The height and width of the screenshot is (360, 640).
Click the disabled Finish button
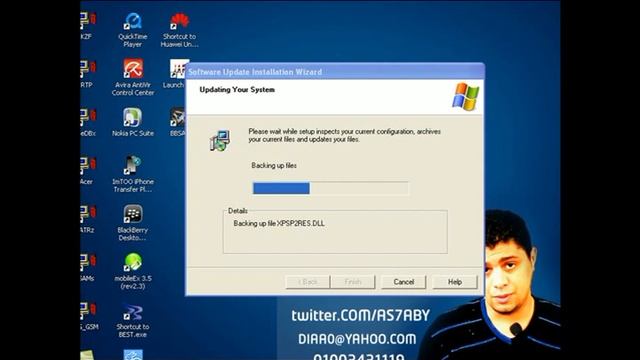[353, 282]
